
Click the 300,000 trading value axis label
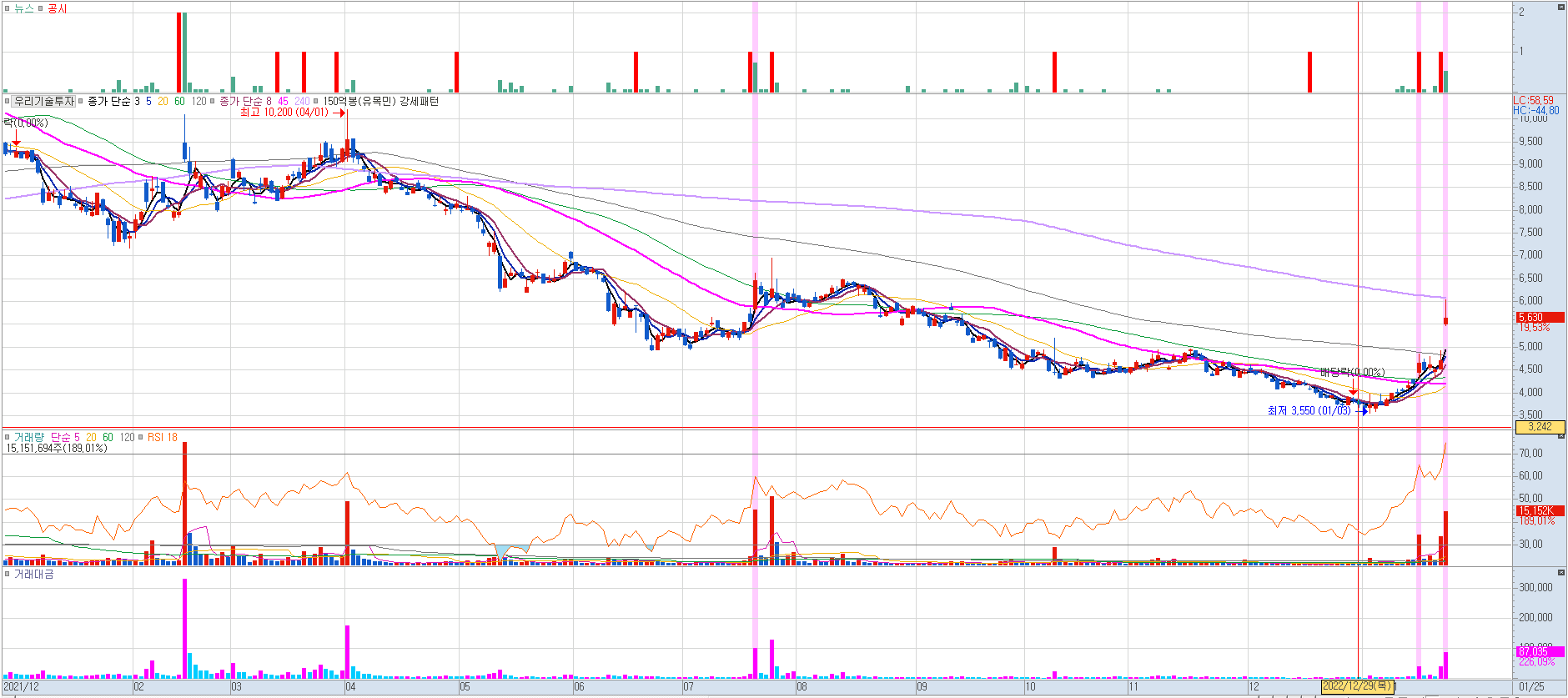tap(1535, 587)
